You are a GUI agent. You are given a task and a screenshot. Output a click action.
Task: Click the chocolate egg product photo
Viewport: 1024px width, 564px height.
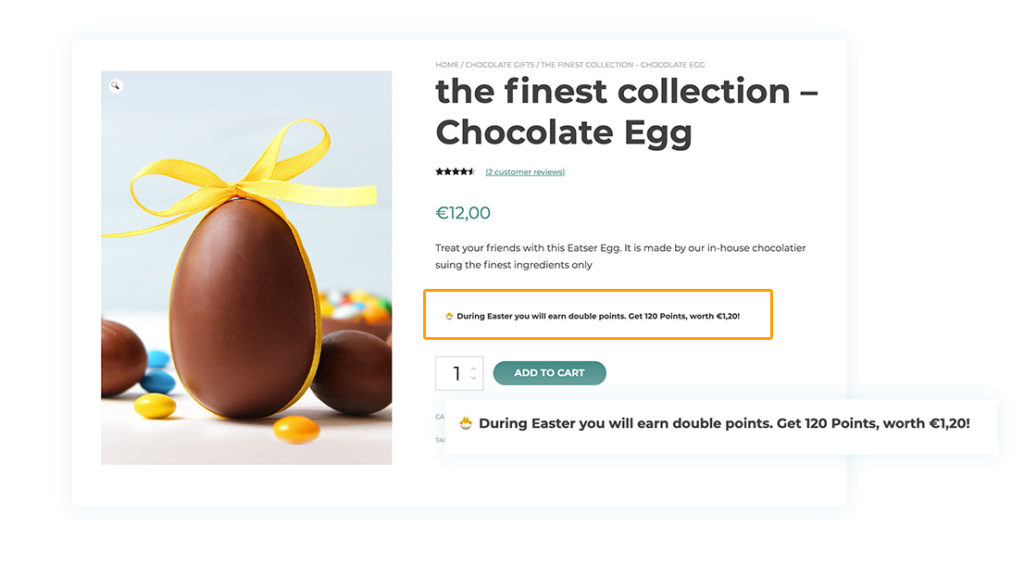246,268
